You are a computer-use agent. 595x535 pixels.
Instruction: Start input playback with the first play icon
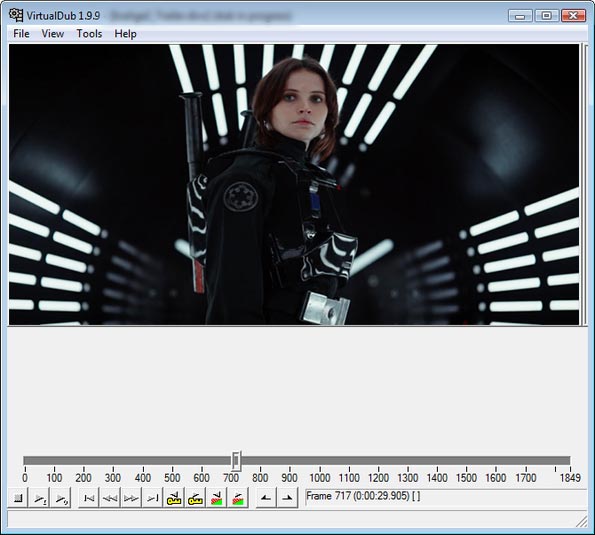click(x=39, y=498)
